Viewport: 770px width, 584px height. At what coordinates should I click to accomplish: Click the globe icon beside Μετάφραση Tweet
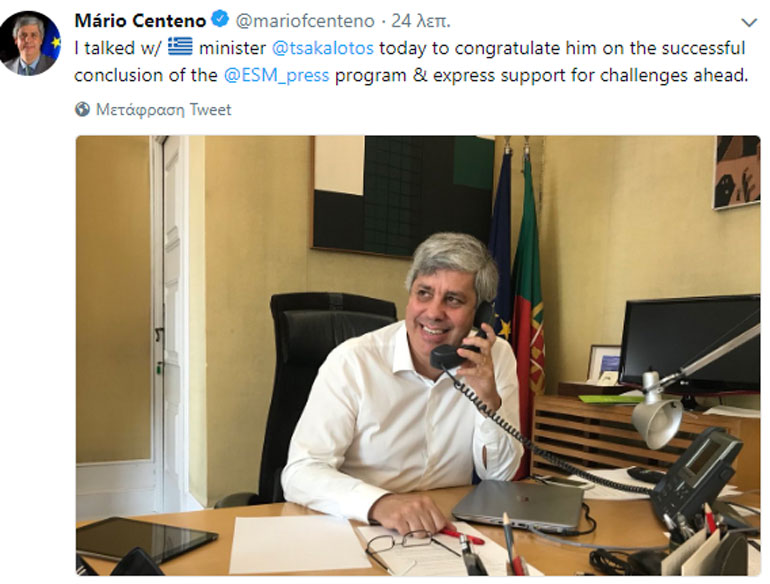pyautogui.click(x=82, y=109)
